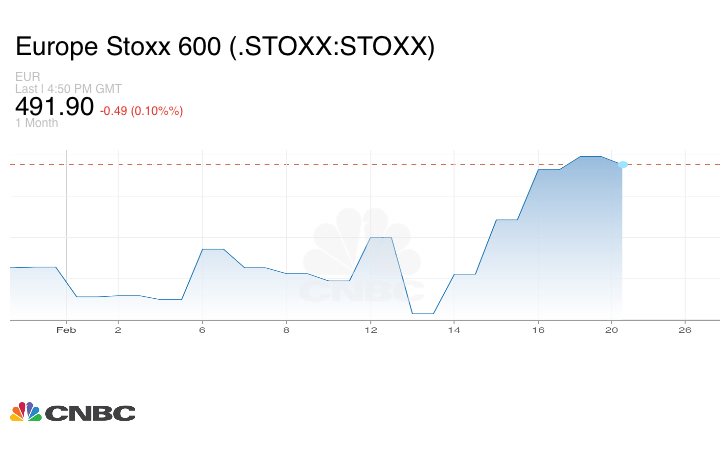
Task: Click the 26 date tick on x-axis
Action: tap(685, 329)
